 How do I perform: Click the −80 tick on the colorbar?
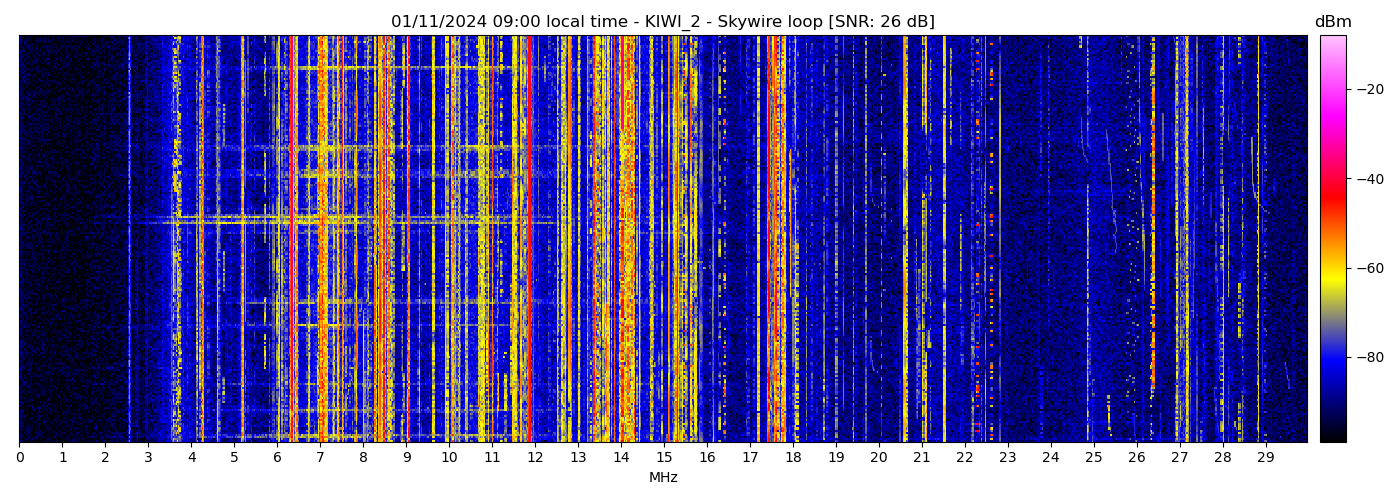pyautogui.click(x=1369, y=357)
